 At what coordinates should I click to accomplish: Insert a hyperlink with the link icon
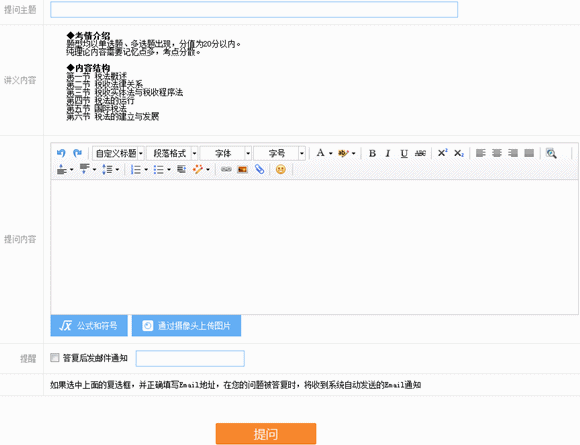pos(226,169)
